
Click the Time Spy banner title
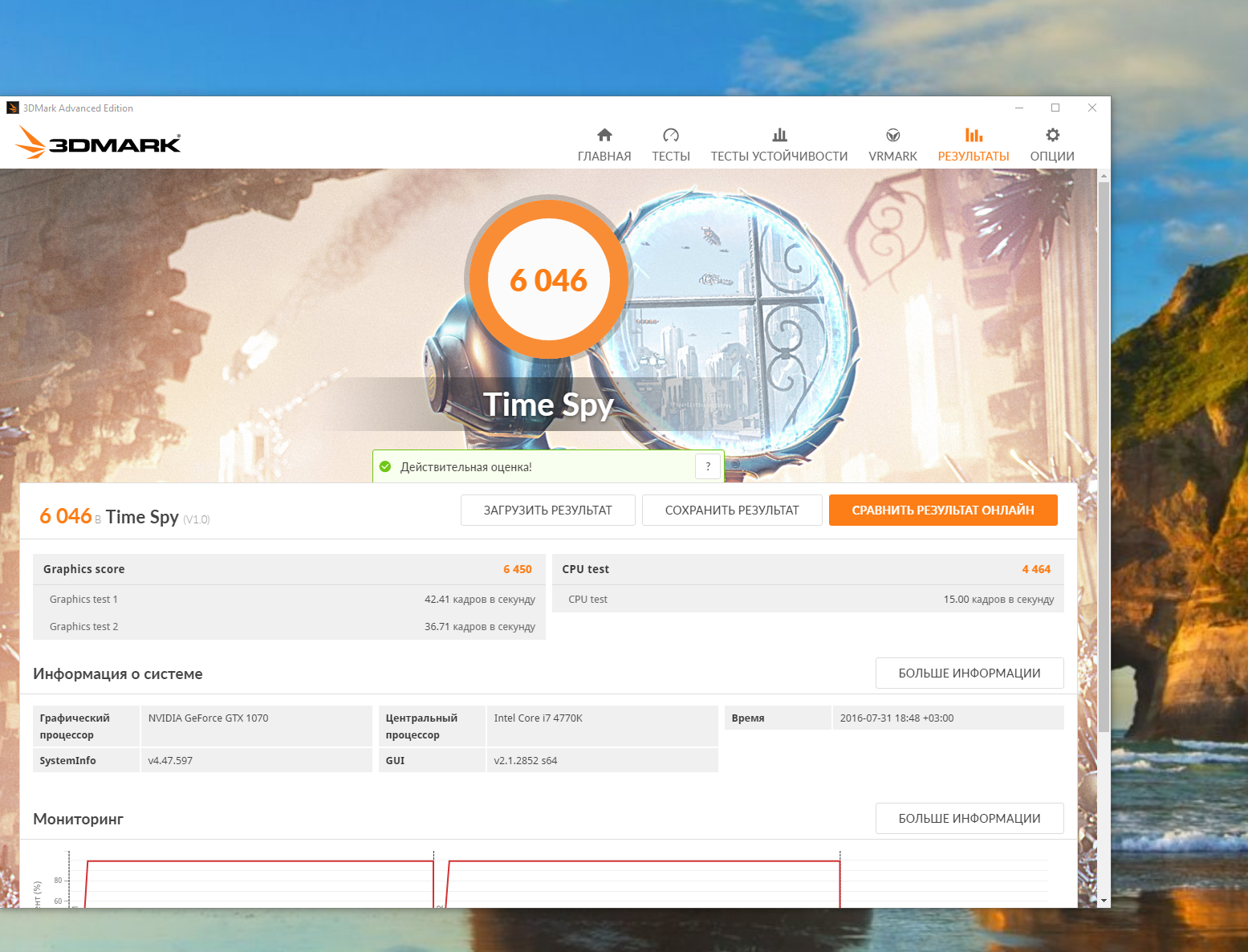coord(548,405)
